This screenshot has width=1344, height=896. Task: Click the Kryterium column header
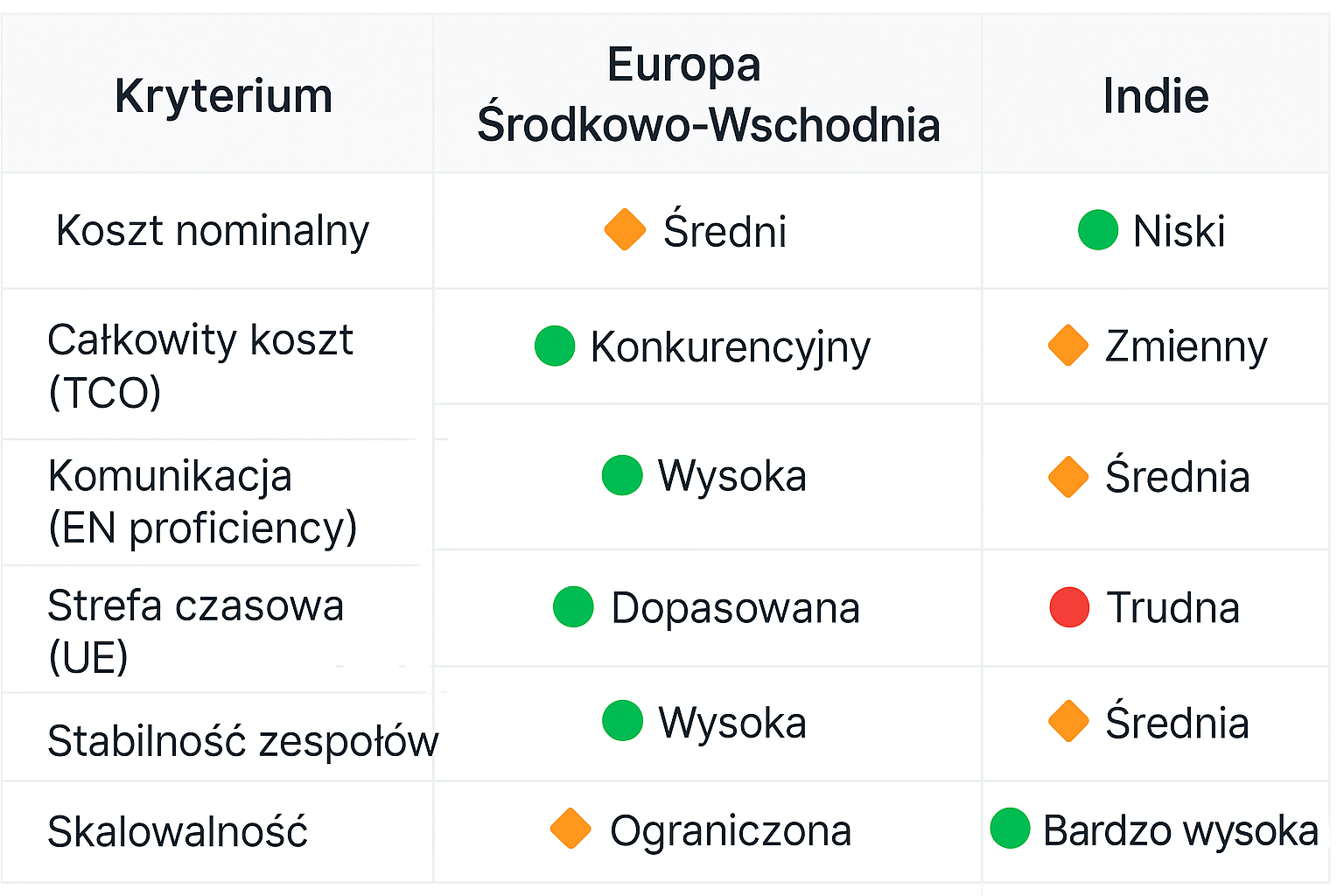223,95
